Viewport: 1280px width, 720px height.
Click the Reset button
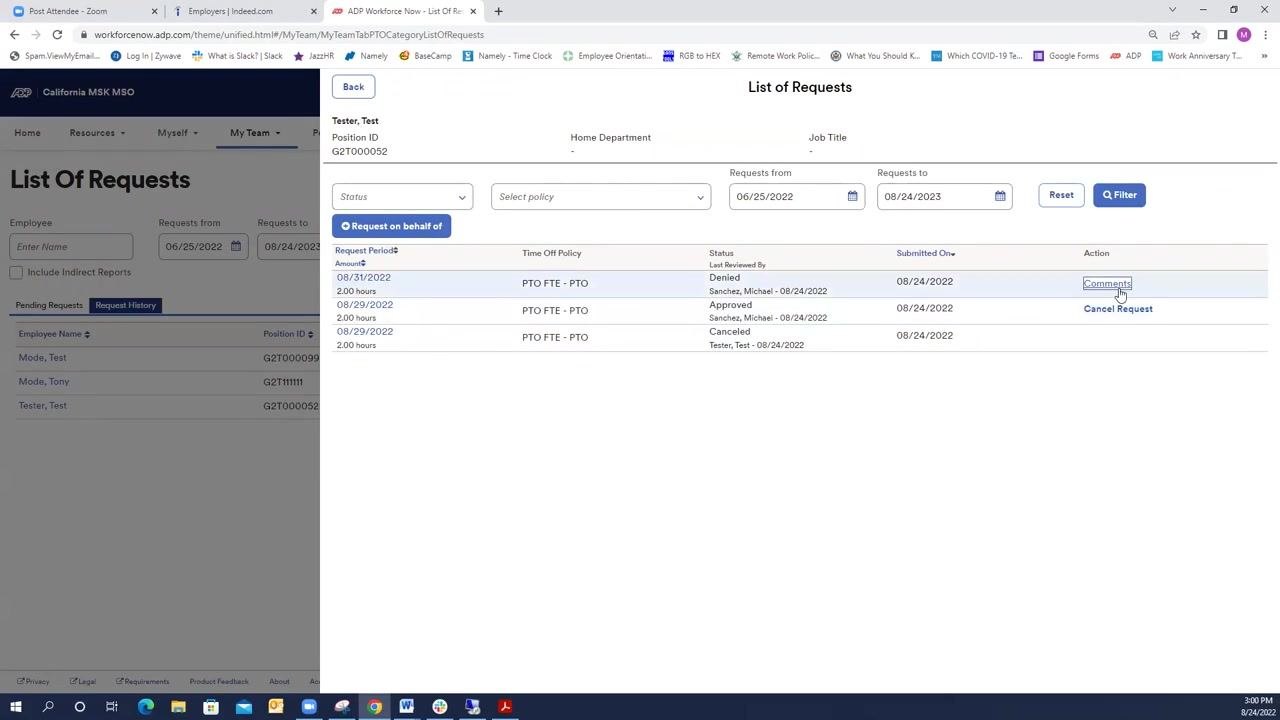(x=1061, y=195)
